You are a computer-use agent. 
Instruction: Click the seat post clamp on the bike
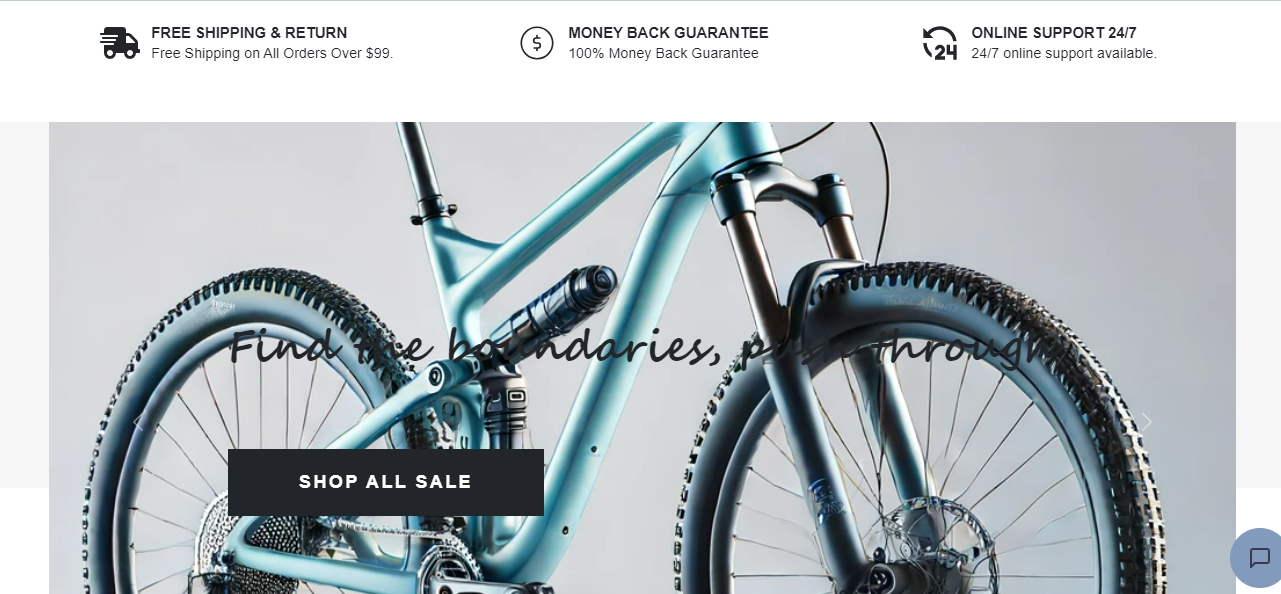(x=433, y=208)
